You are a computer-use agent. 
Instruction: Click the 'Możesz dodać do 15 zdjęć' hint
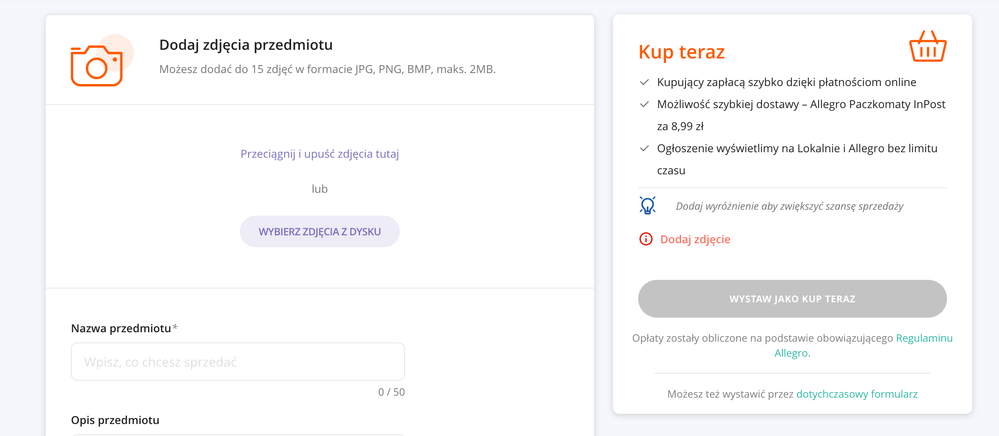(327, 69)
